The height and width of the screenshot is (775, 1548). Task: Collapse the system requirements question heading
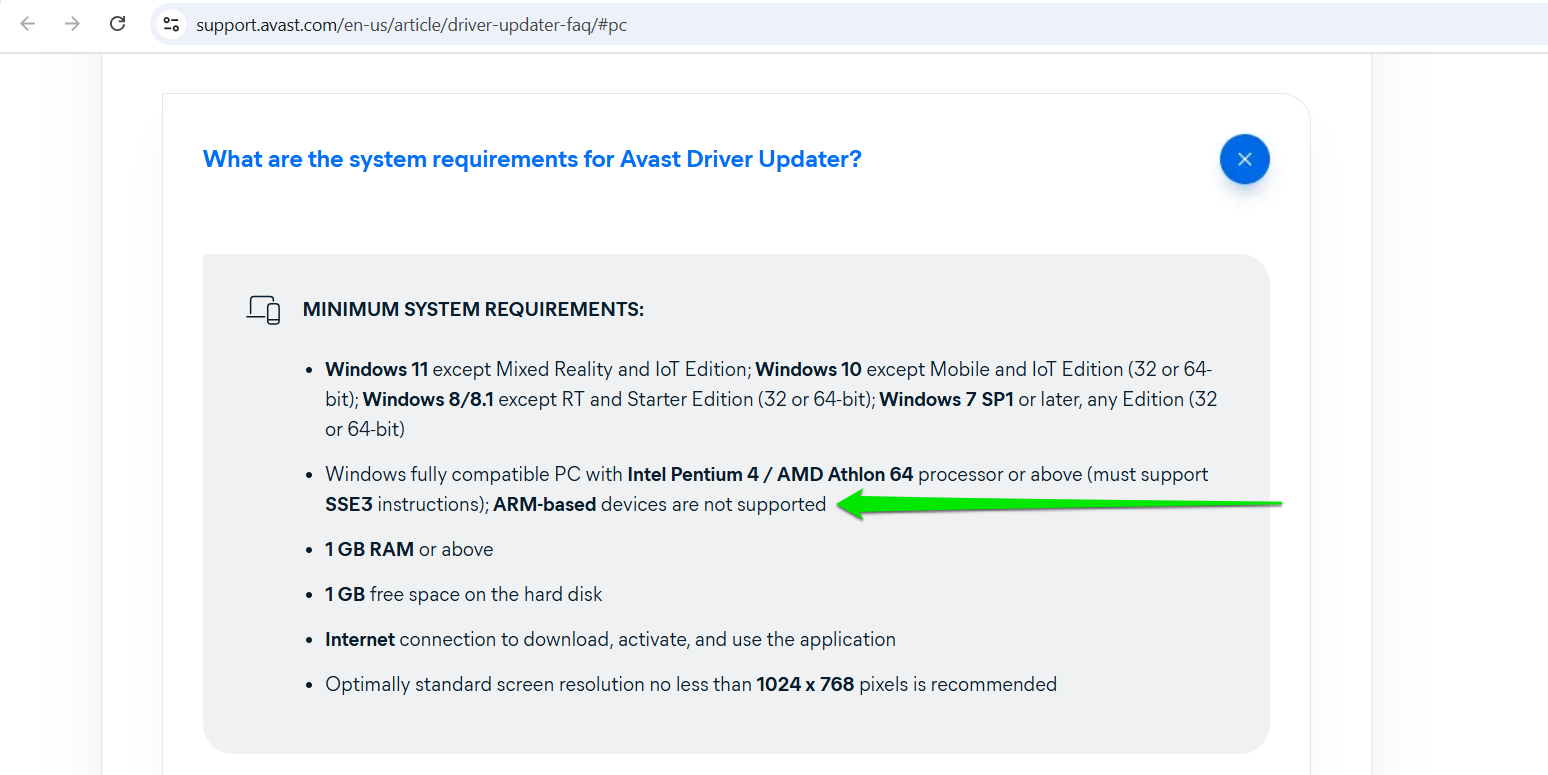point(532,159)
